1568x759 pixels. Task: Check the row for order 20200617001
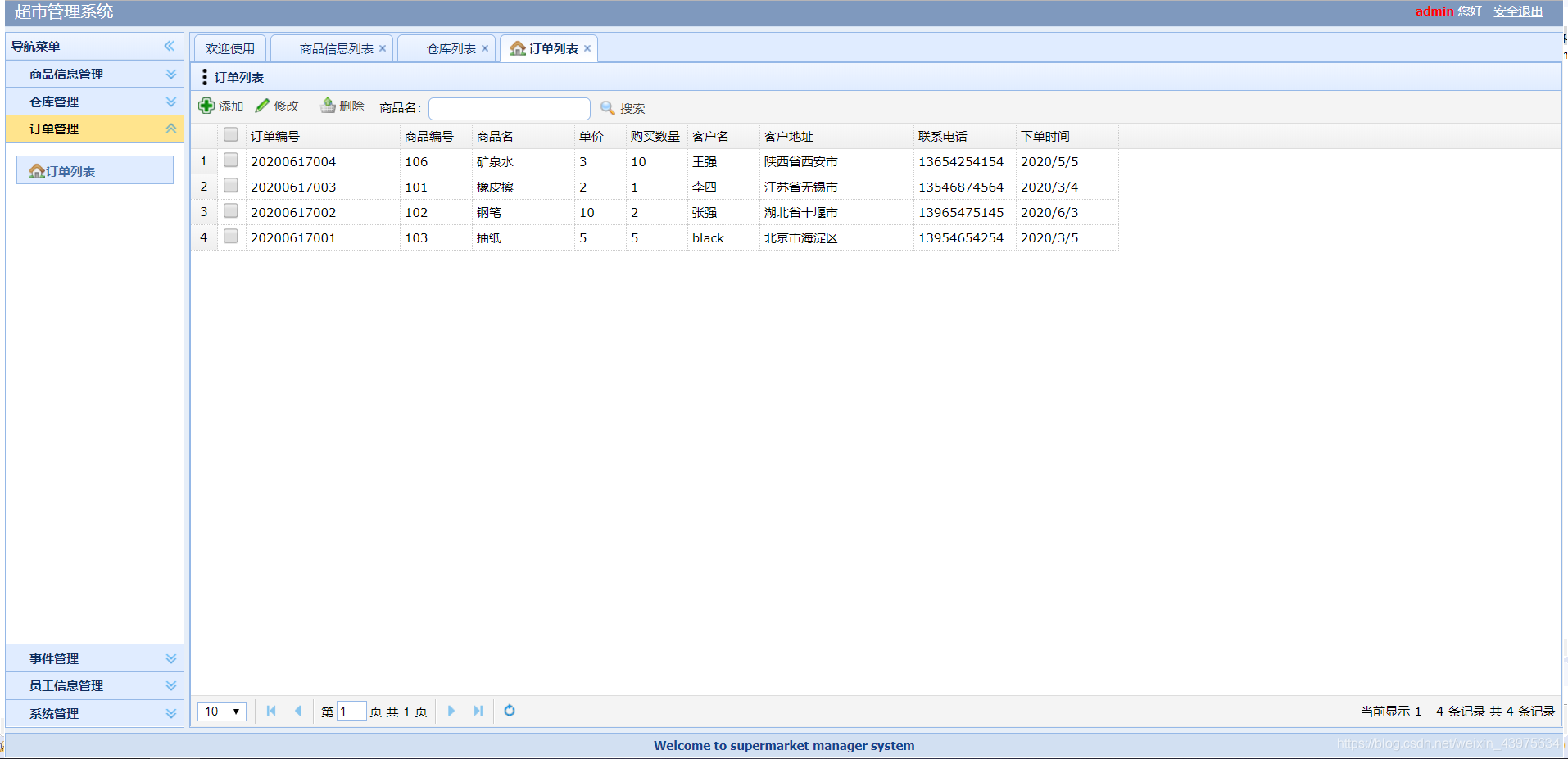pyautogui.click(x=231, y=237)
